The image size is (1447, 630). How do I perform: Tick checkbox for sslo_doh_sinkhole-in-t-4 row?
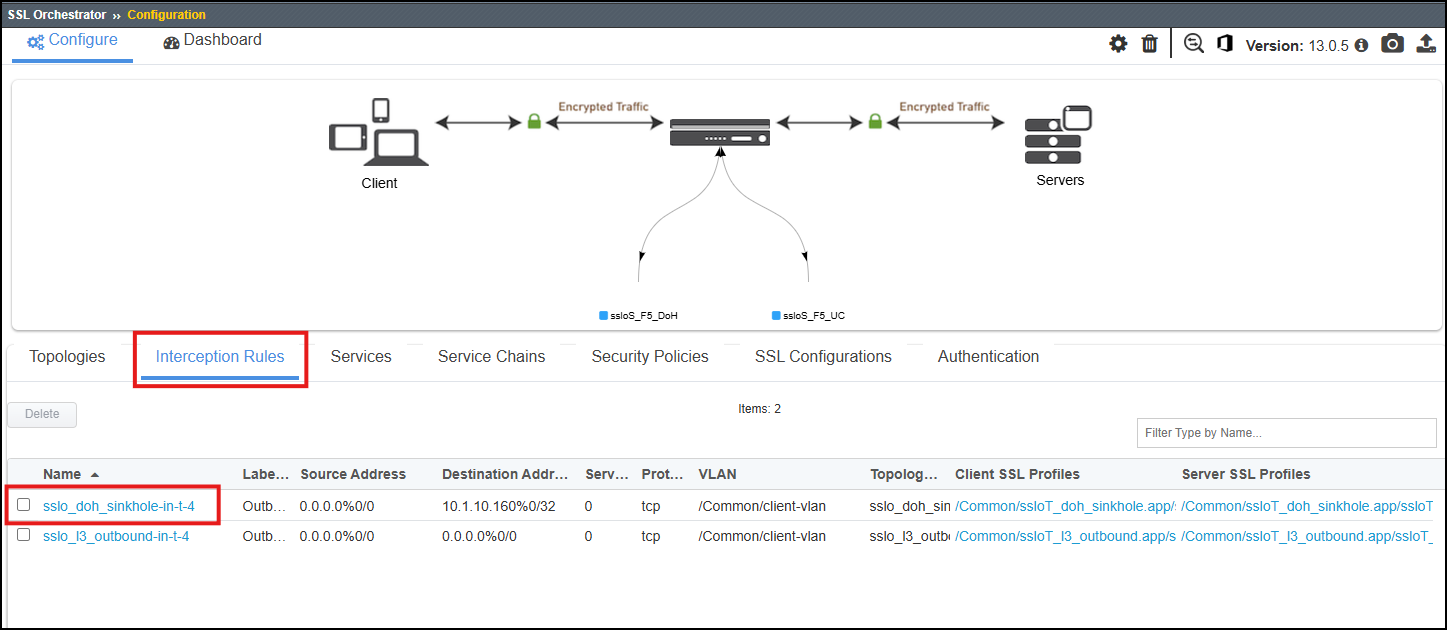24,506
